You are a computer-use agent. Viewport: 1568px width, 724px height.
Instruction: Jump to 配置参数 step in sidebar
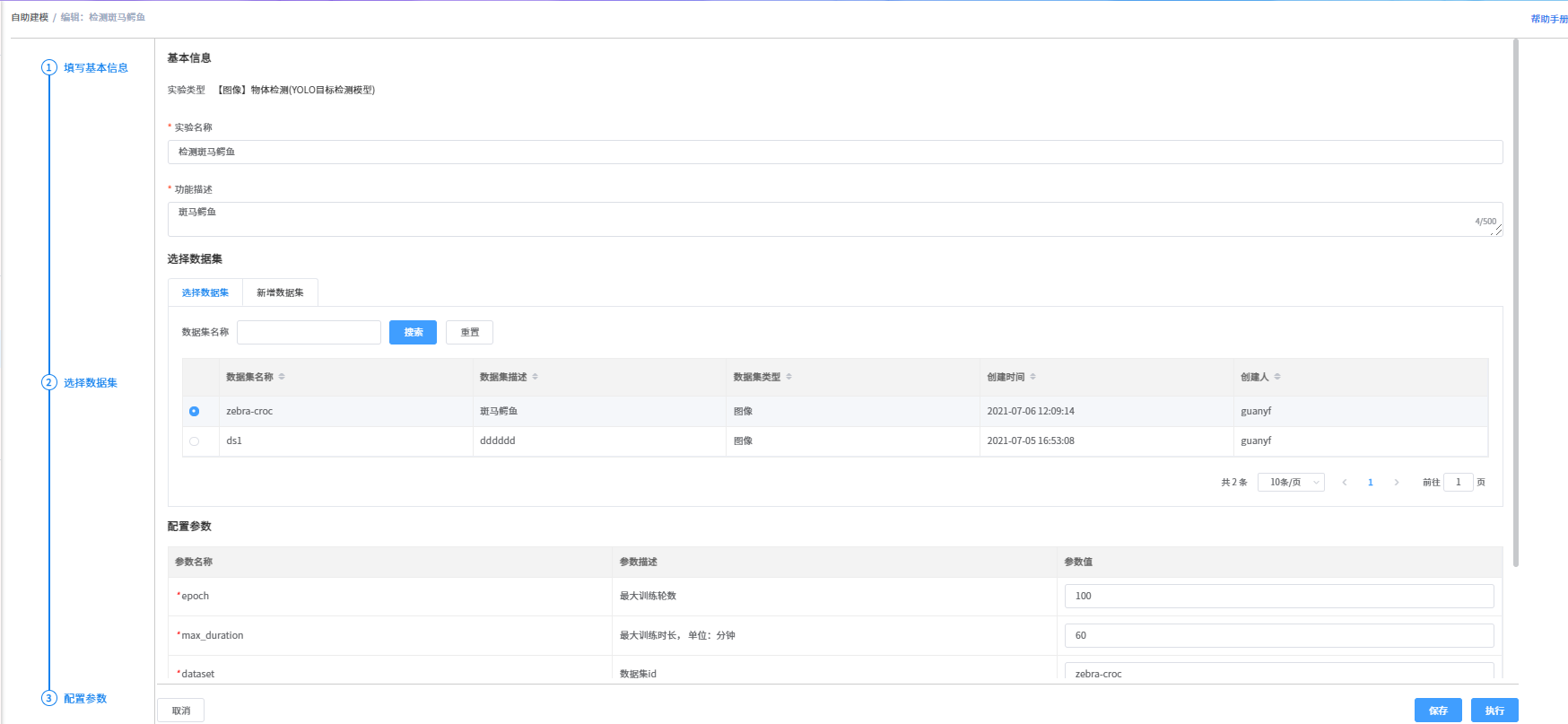pyautogui.click(x=85, y=699)
